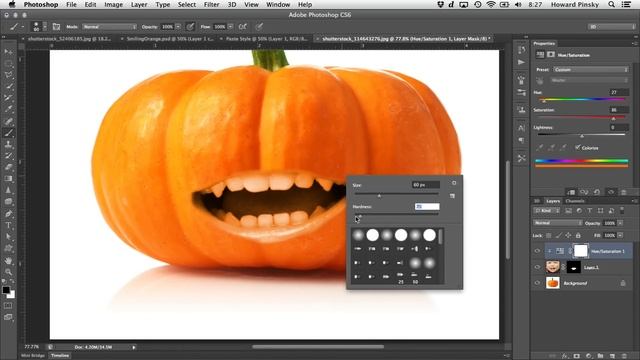The image size is (640, 360).
Task: Open the Timeline tab
Action: (60, 356)
